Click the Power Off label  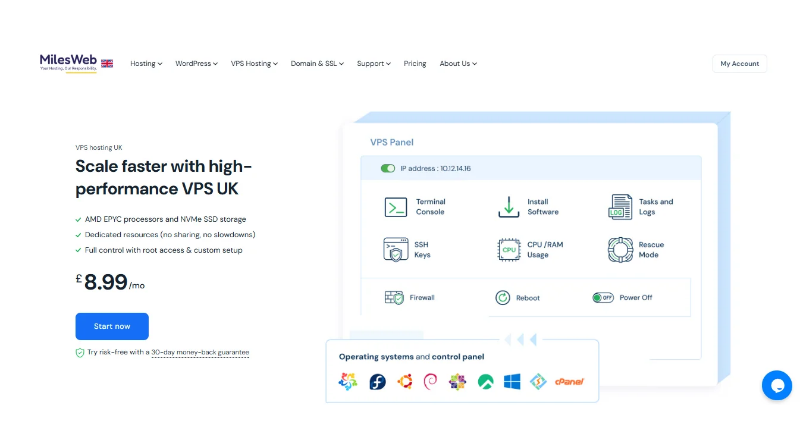[636, 298]
